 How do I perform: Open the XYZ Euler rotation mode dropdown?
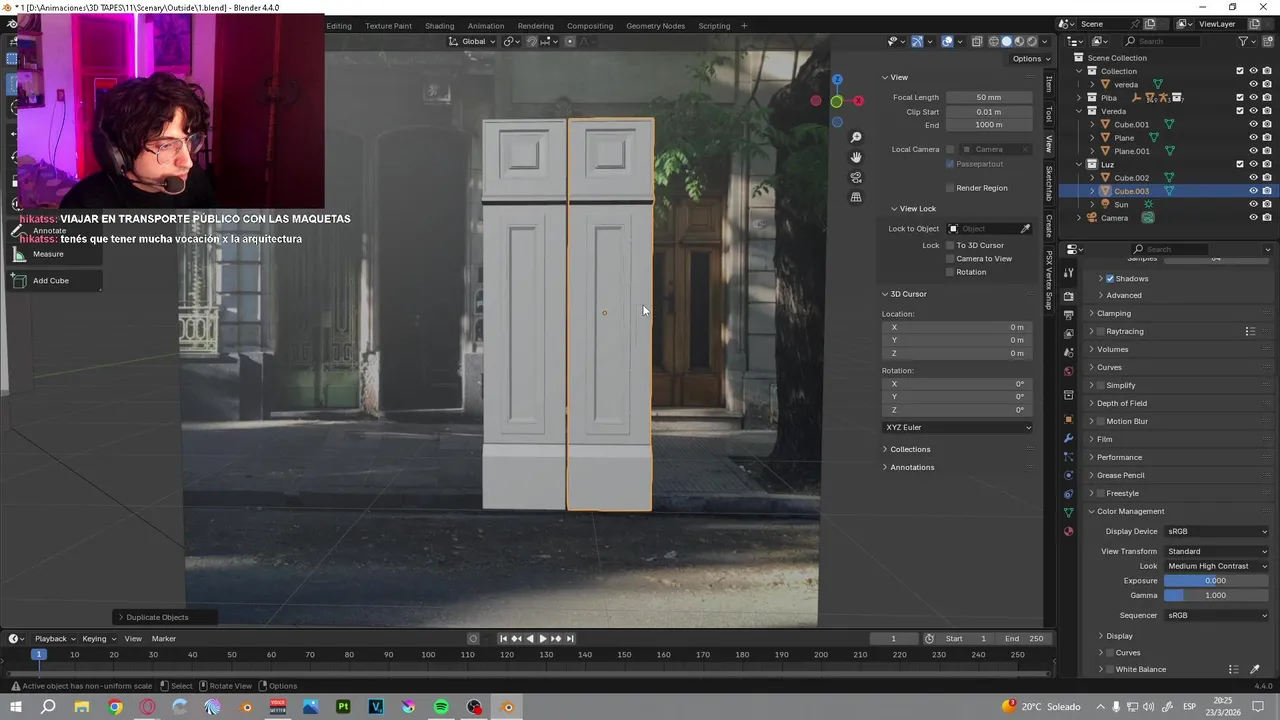(958, 428)
